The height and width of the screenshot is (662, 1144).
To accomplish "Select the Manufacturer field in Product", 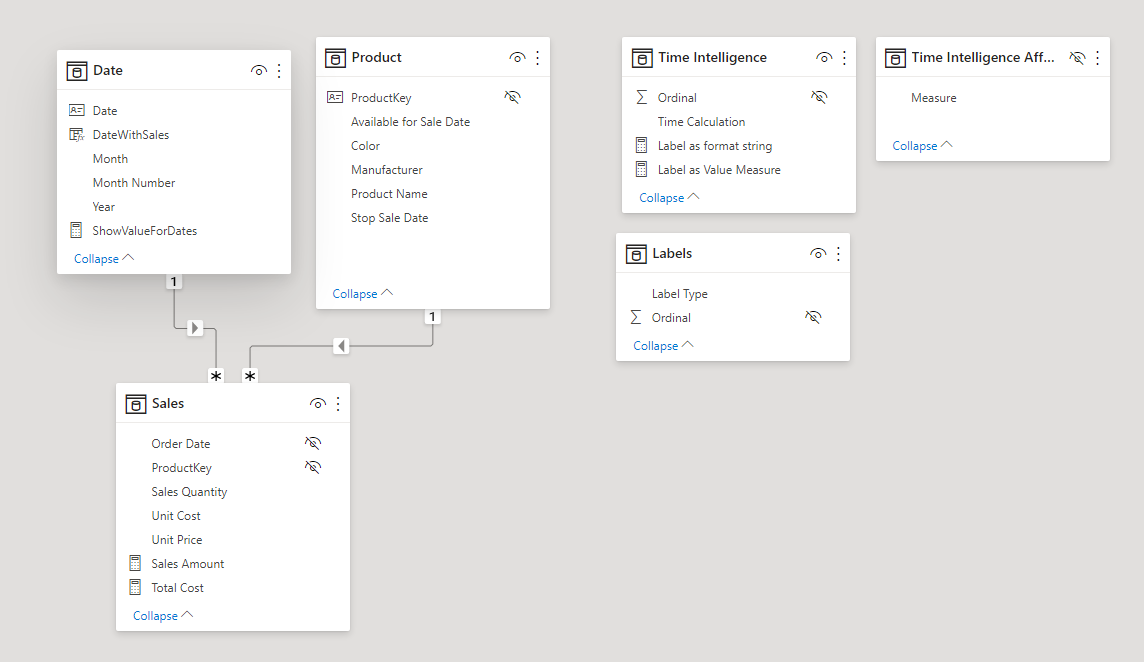I will pyautogui.click(x=387, y=170).
